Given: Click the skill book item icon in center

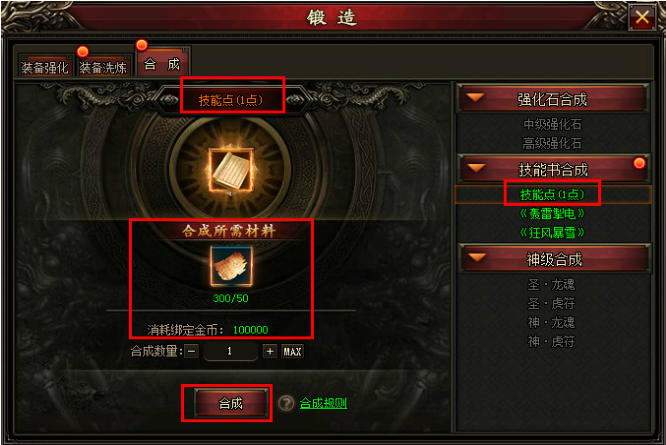Looking at the screenshot, I should pyautogui.click(x=231, y=171).
